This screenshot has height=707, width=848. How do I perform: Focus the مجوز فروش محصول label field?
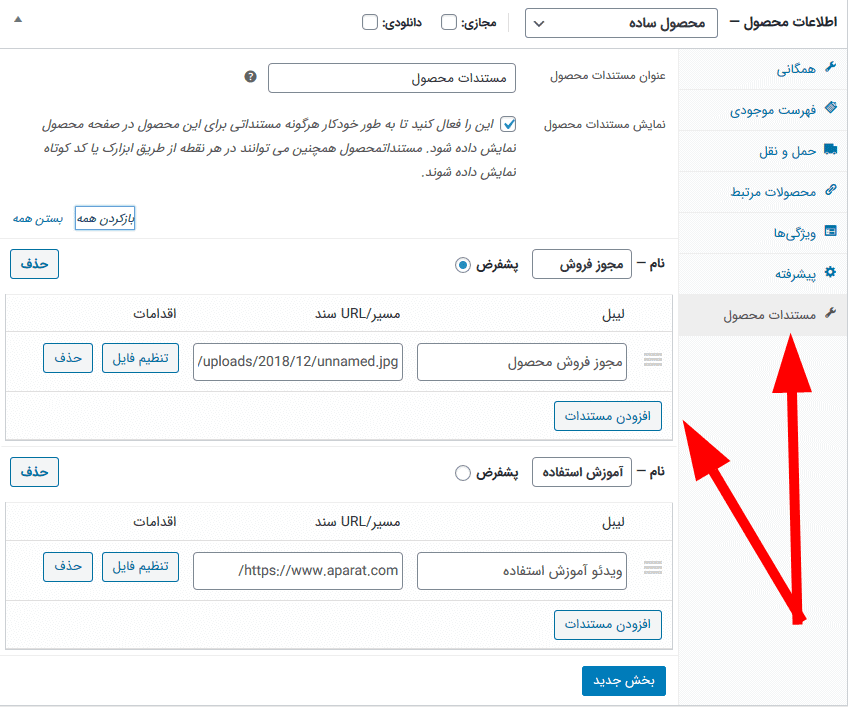(x=521, y=362)
